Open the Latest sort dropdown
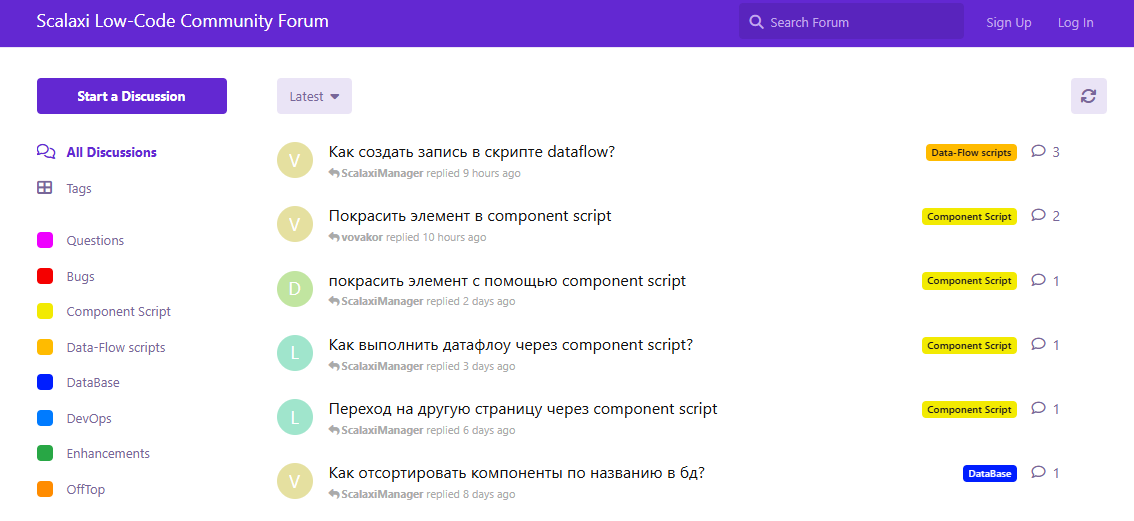The width and height of the screenshot is (1134, 521). (314, 96)
